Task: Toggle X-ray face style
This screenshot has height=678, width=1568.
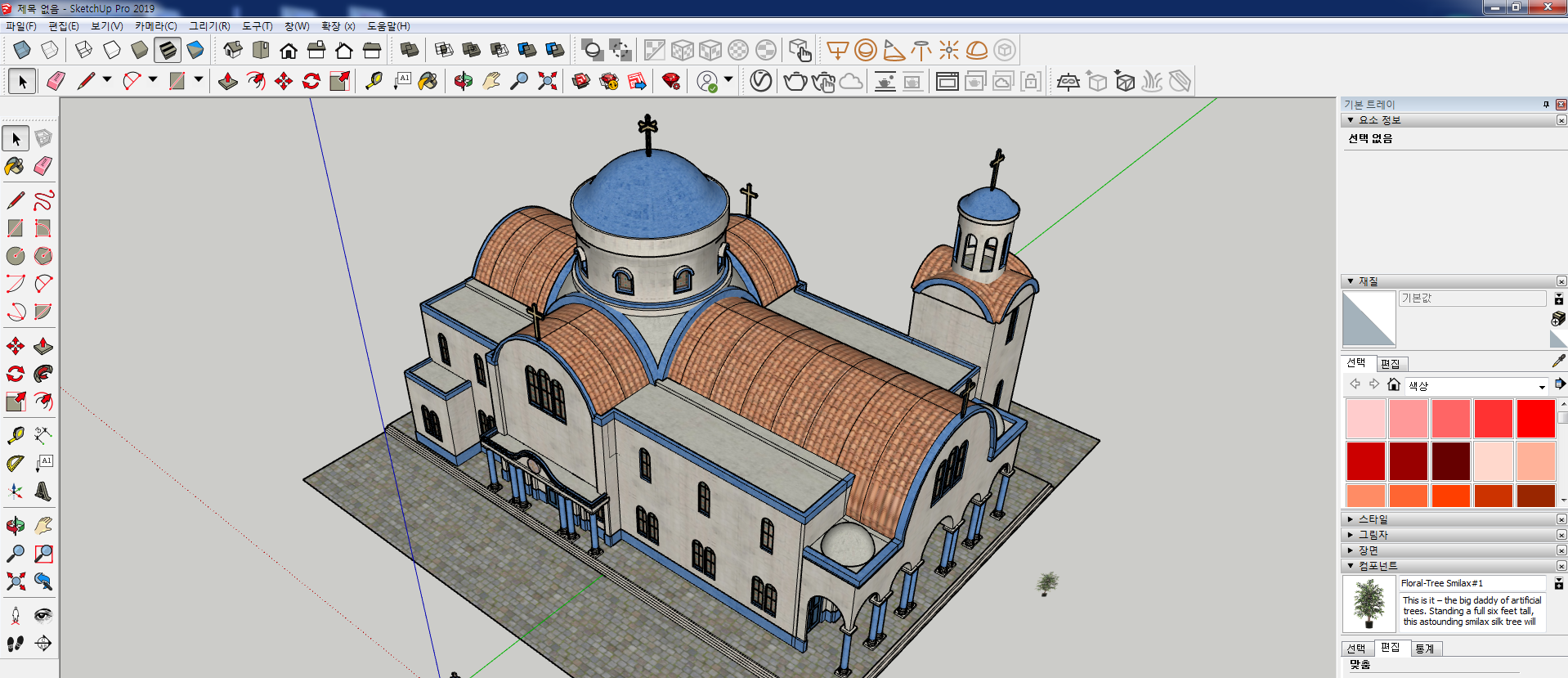Action: tap(22, 51)
